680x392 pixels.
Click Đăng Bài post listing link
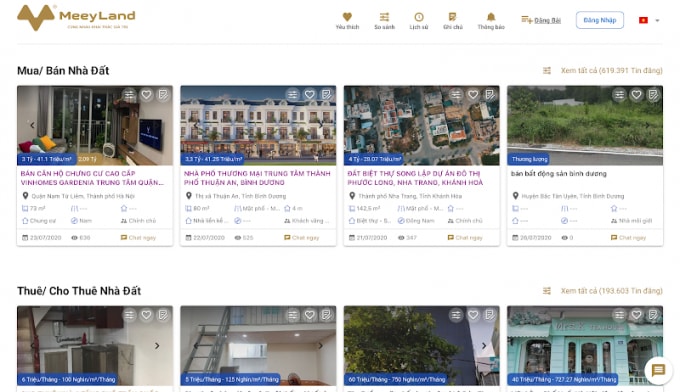coord(541,20)
